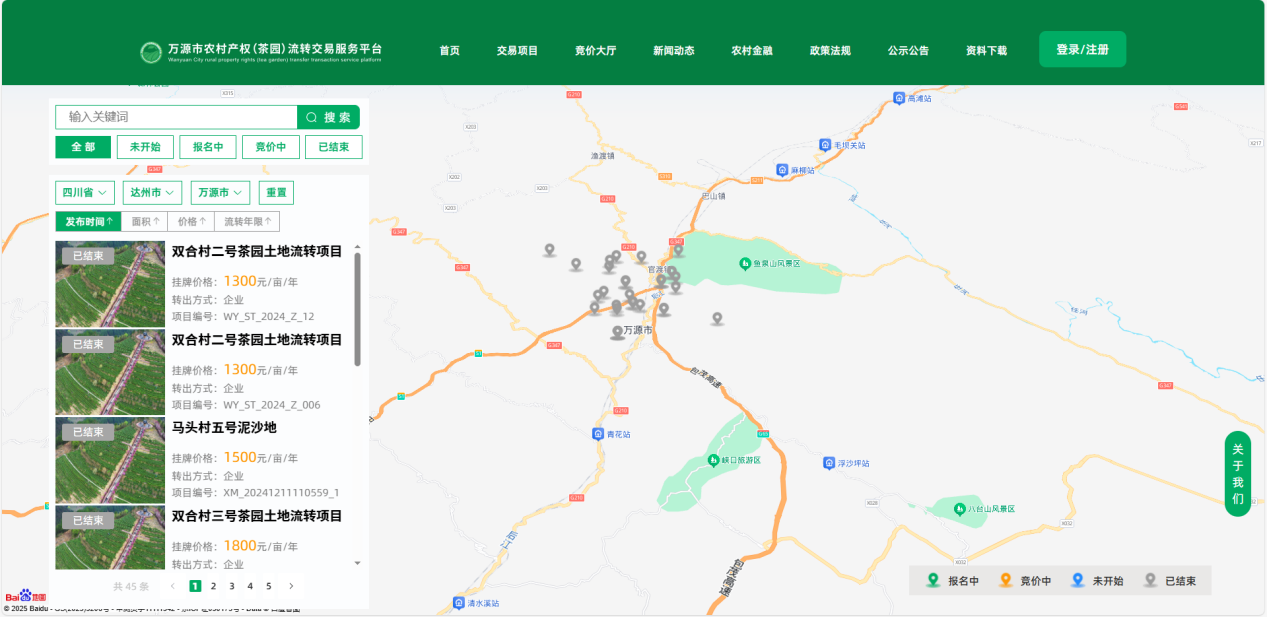
Task: Open thumbnail of project WY_ST_2024_Z_006
Action: click(110, 372)
